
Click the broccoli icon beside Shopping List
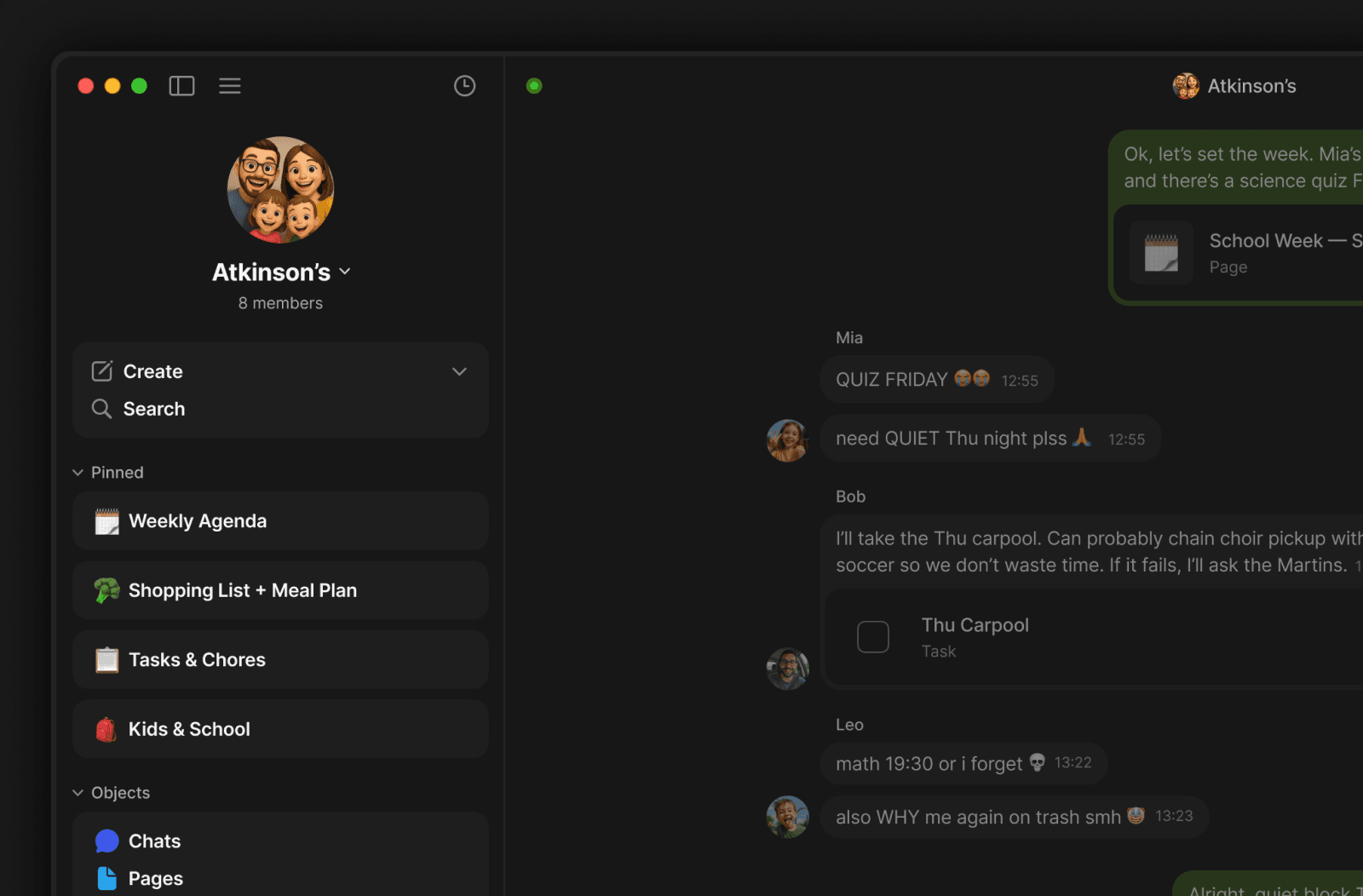tap(106, 590)
